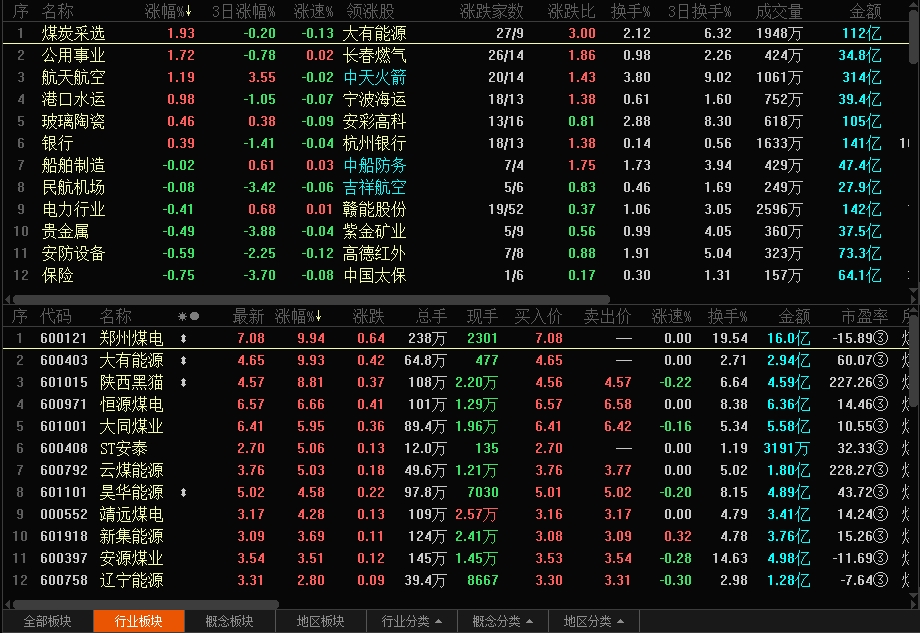
Task: Switch to the 全部板块 tab
Action: point(47,621)
